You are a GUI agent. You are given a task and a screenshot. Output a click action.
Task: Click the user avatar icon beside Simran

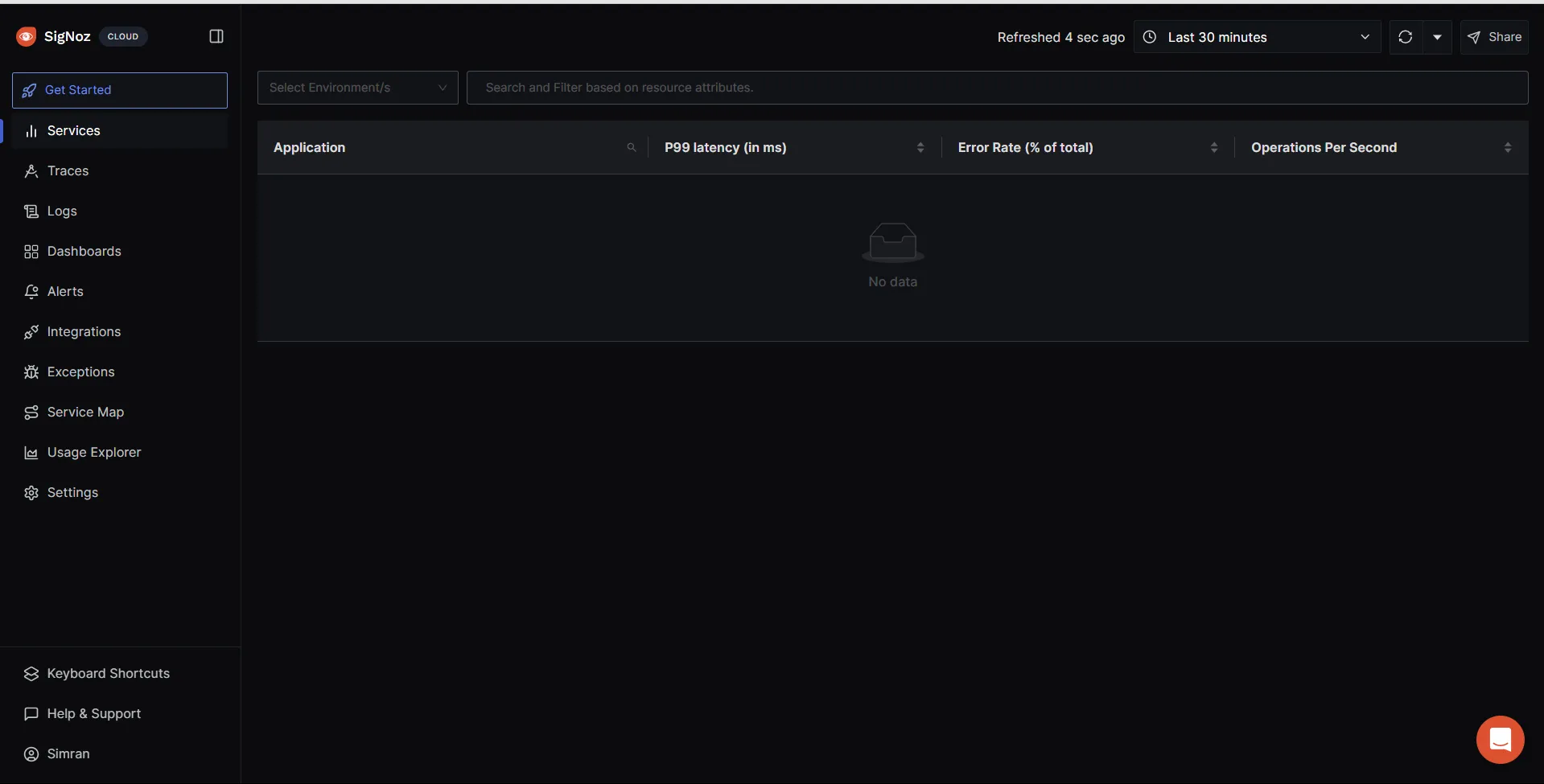31,753
